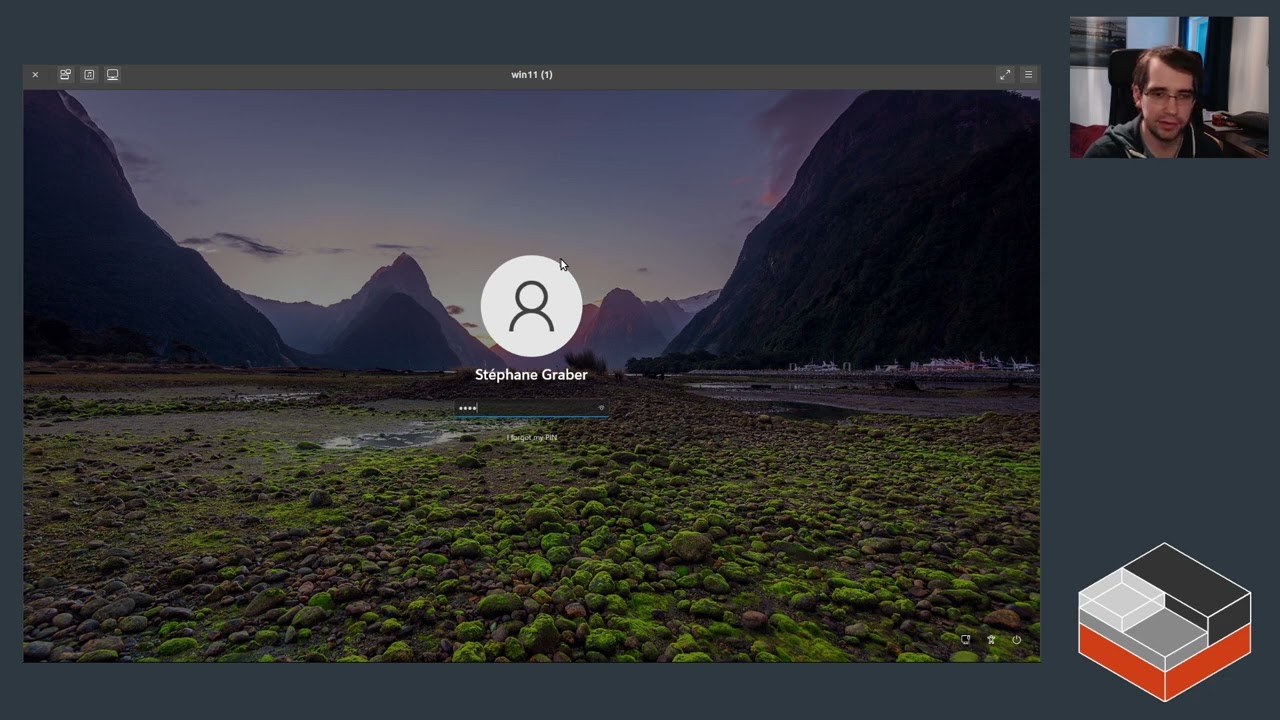Click the monitor display icon in toolbar

tap(113, 75)
